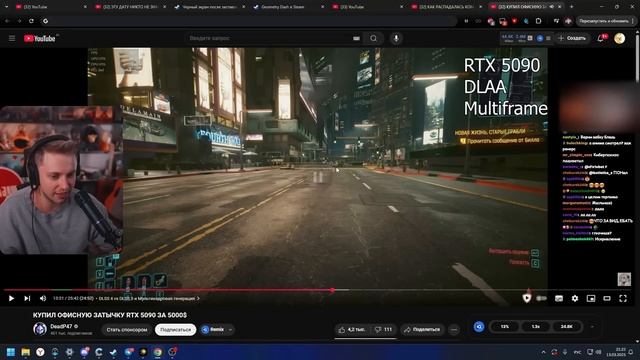Screen dimensions: 640x360
Task: Click the Remix button
Action: 213,329
